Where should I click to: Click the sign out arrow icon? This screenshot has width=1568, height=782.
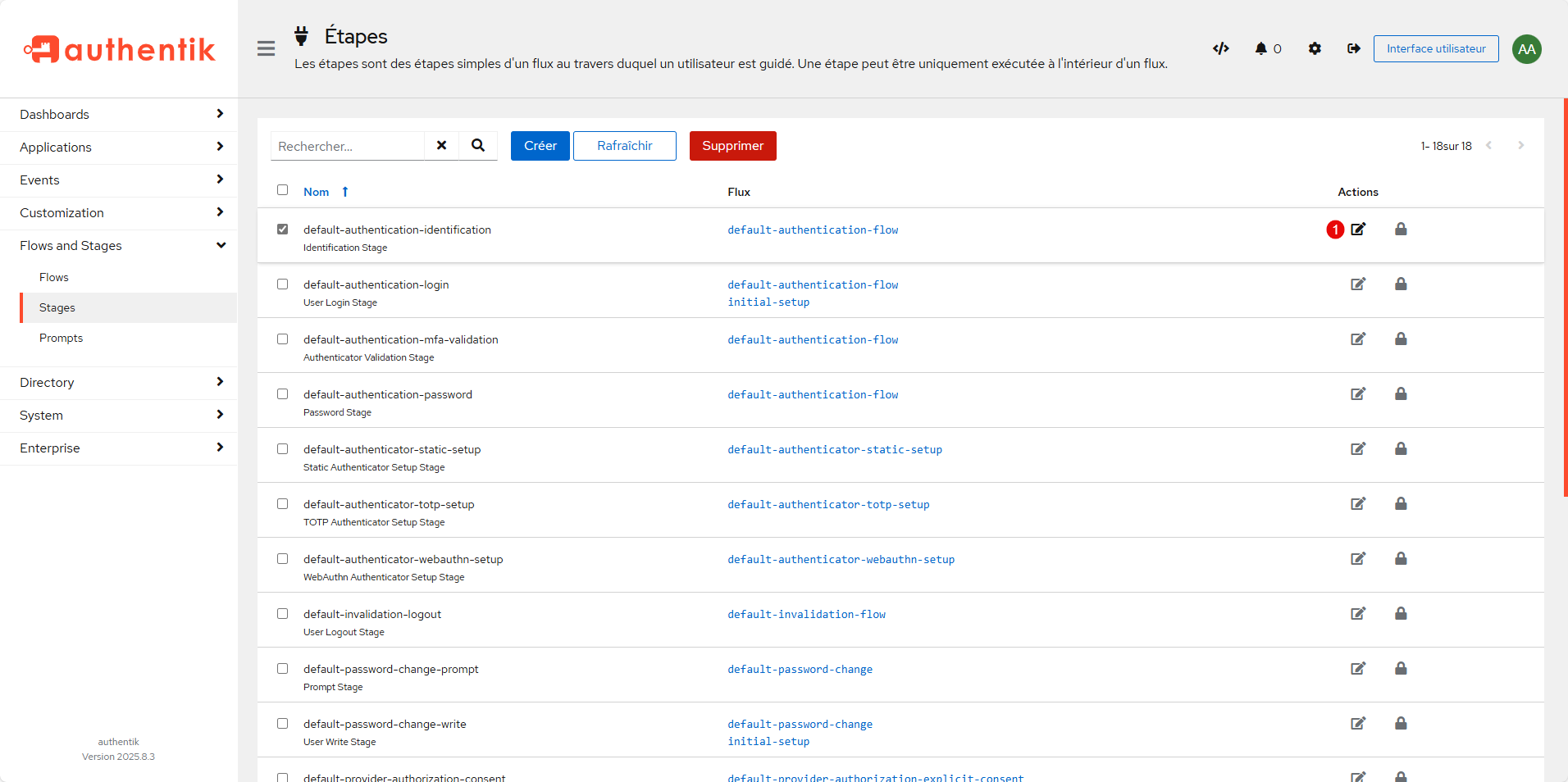(1353, 48)
